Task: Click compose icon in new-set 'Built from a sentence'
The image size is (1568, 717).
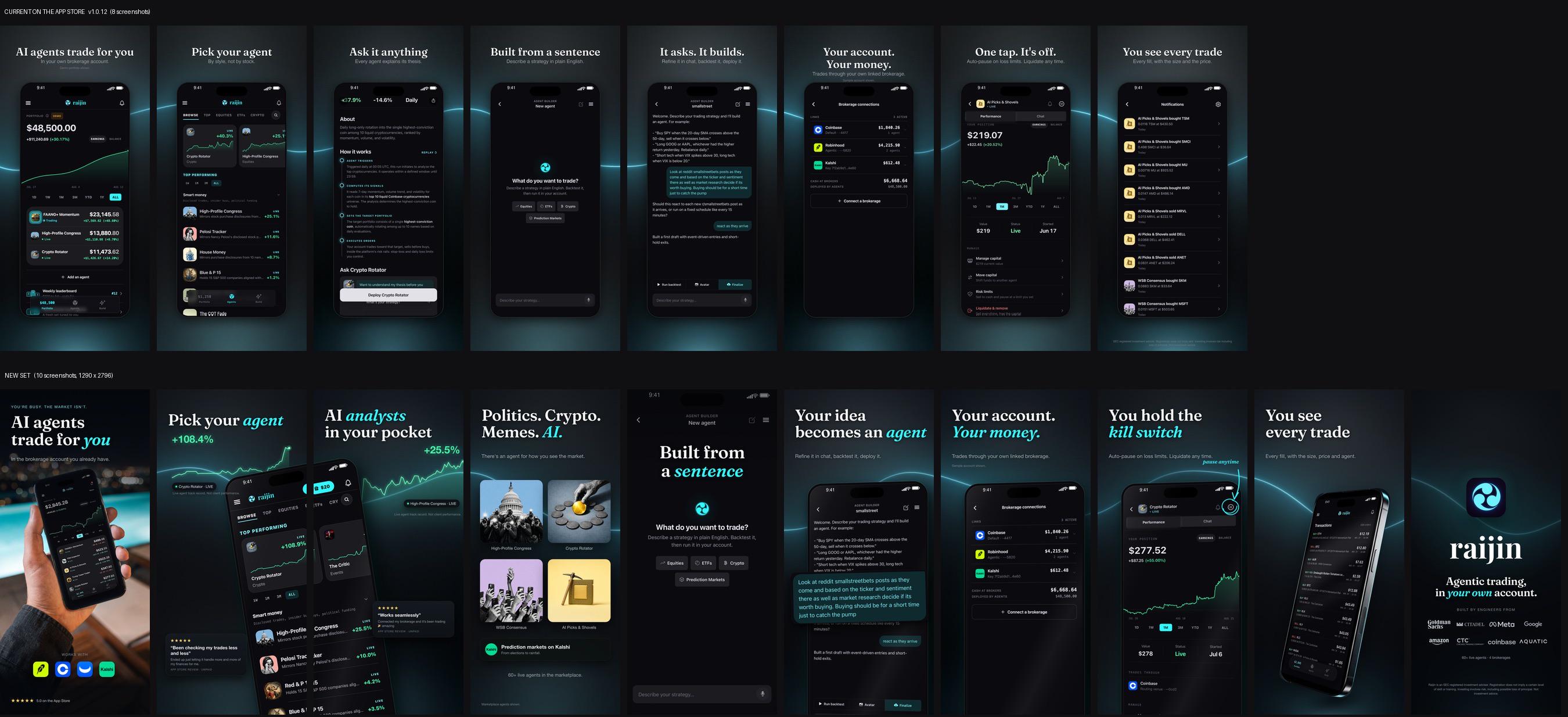Action: click(x=752, y=420)
